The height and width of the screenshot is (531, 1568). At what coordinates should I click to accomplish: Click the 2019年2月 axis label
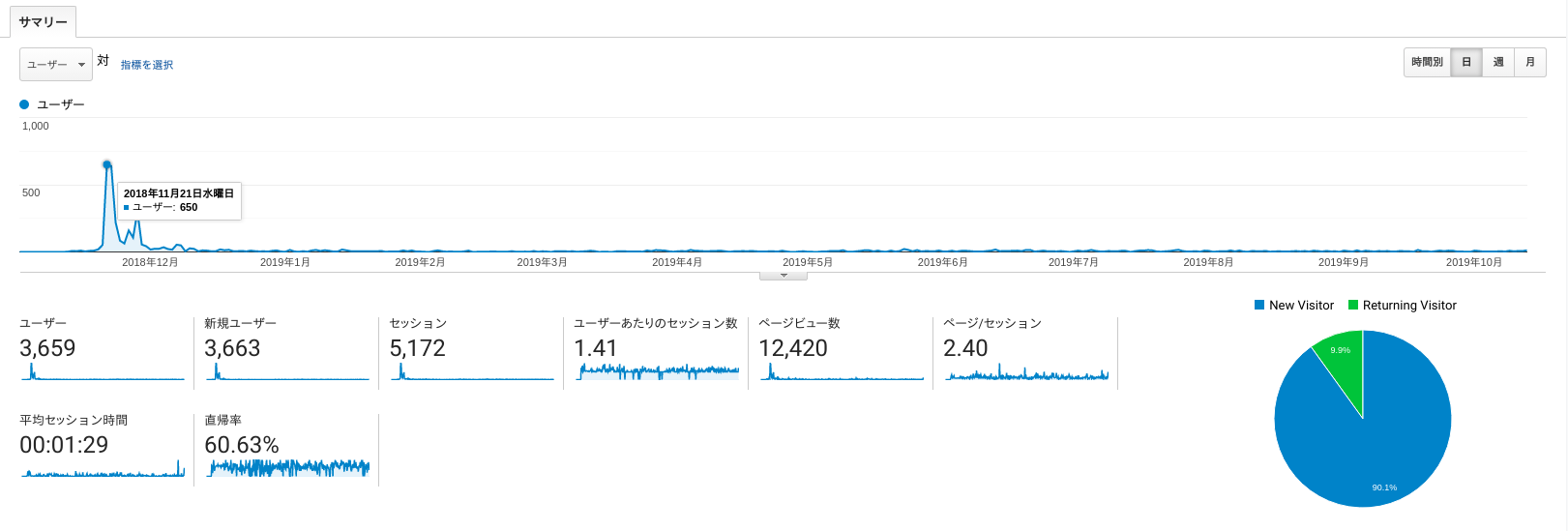(420, 262)
